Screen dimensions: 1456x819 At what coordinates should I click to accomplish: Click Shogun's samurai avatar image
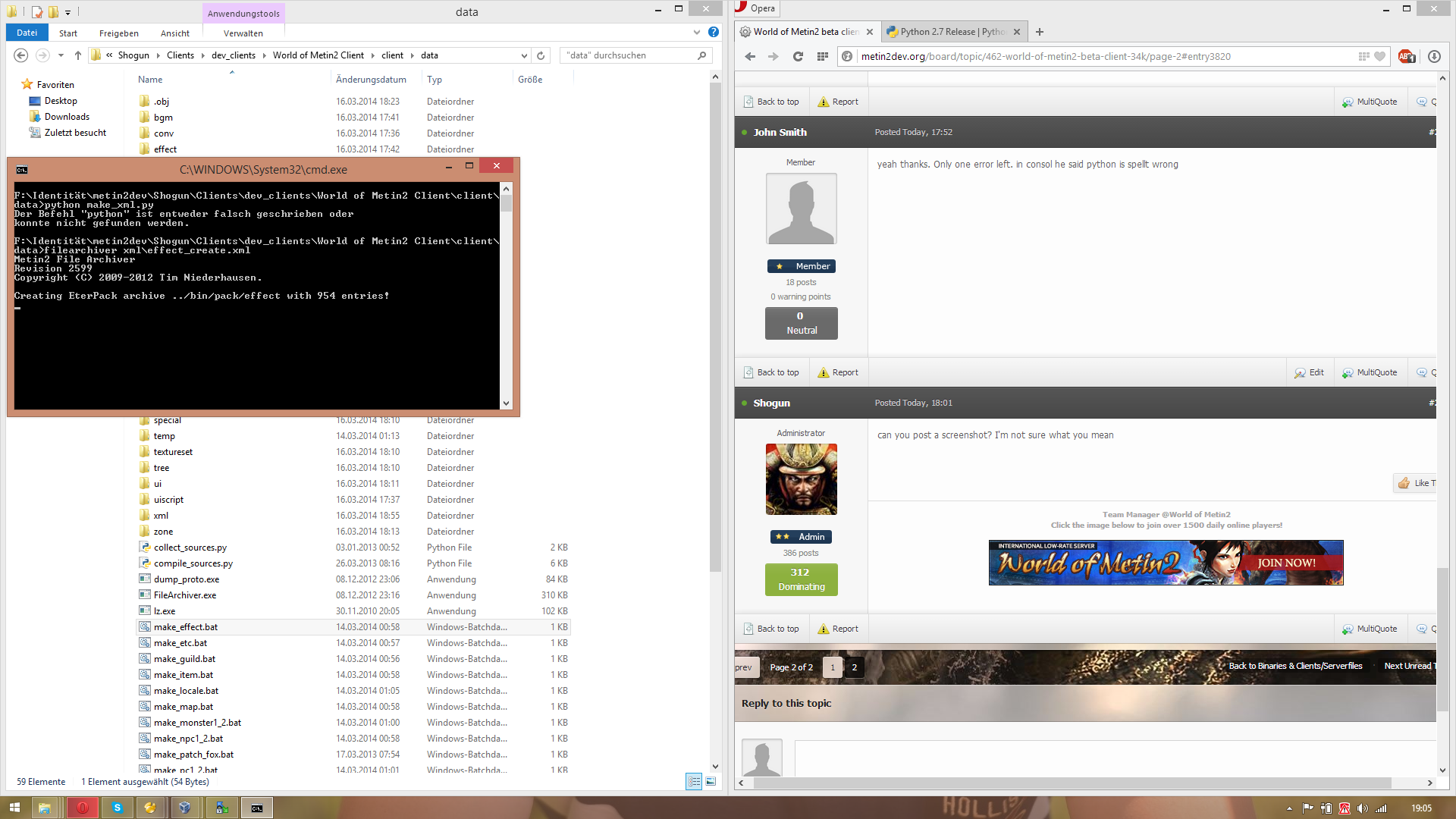click(x=802, y=479)
